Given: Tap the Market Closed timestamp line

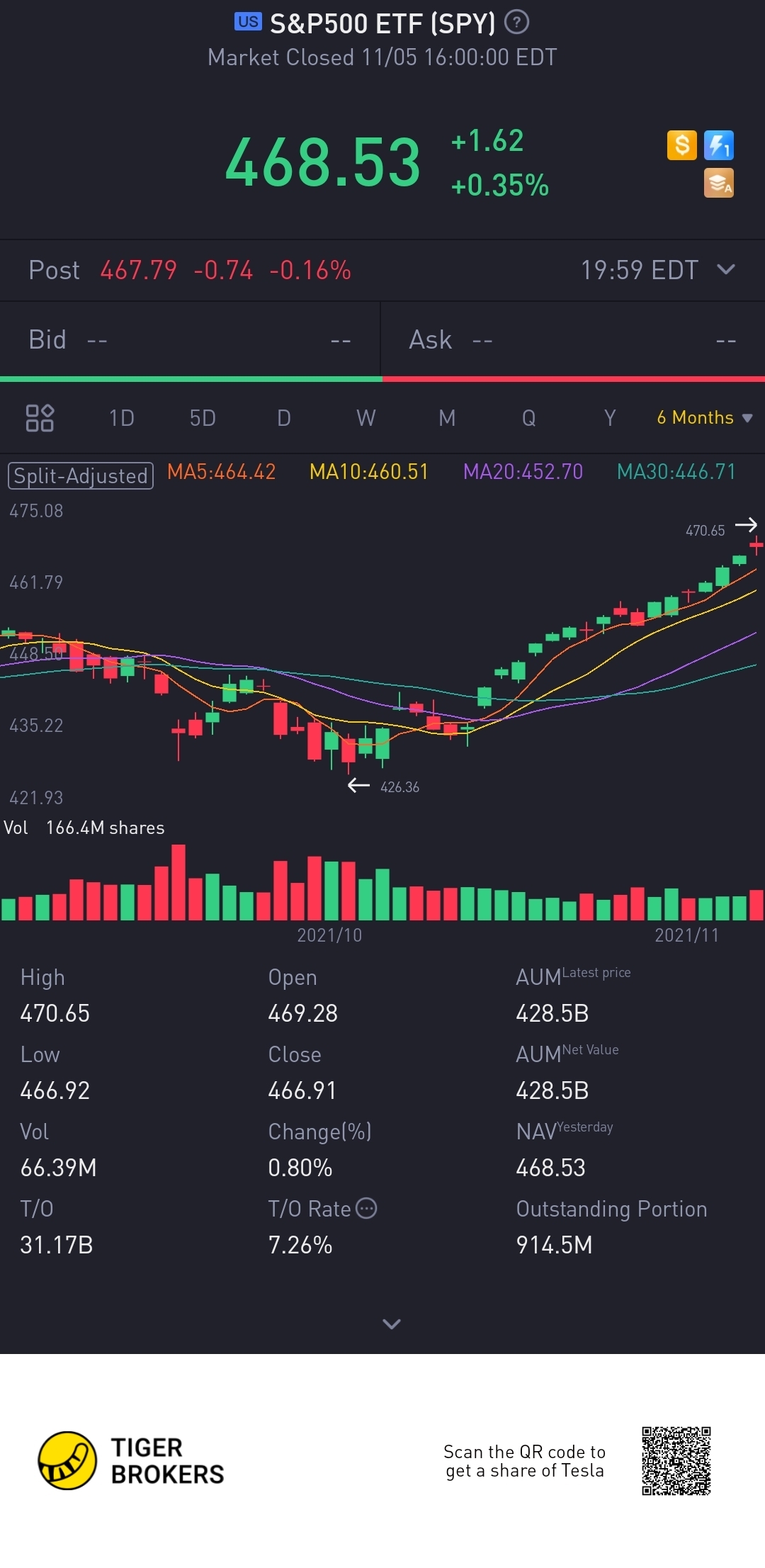Looking at the screenshot, I should 382,57.
